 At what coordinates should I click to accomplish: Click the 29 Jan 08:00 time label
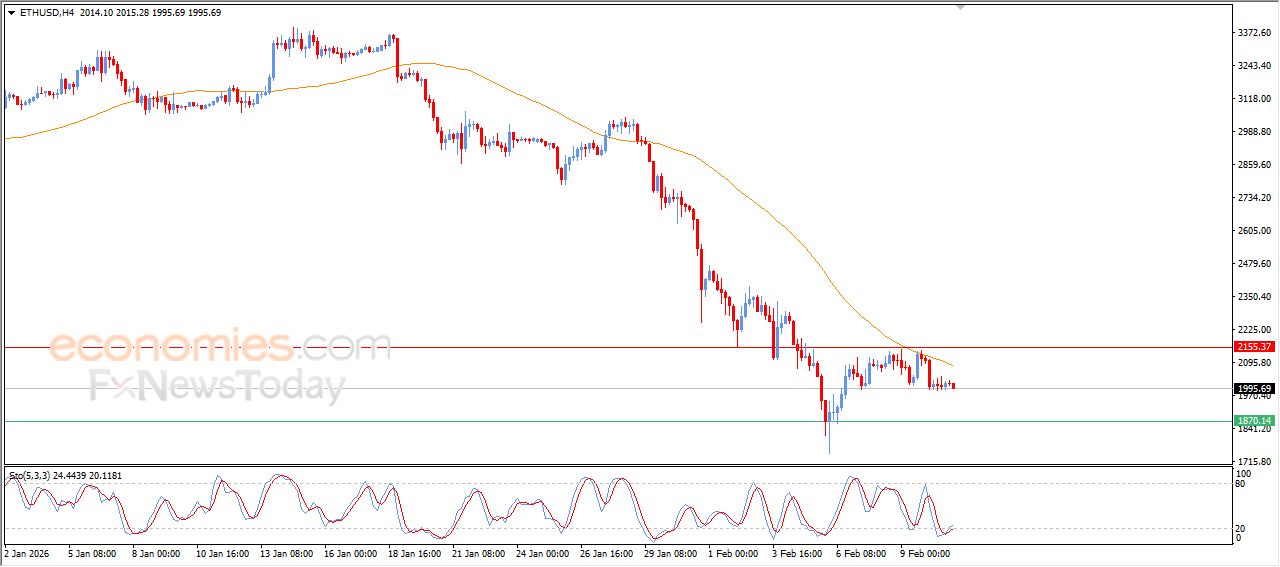(670, 552)
